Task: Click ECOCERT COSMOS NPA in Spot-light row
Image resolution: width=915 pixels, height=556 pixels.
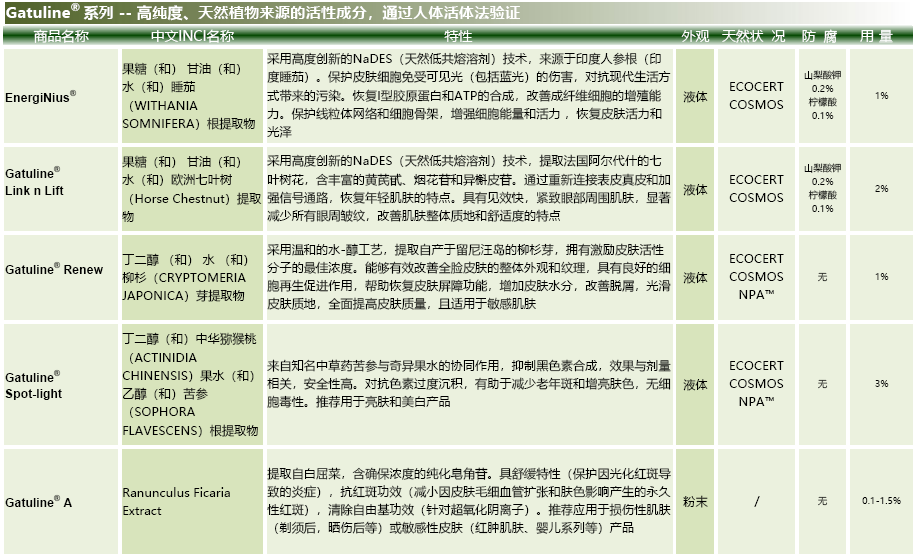Action: point(756,383)
